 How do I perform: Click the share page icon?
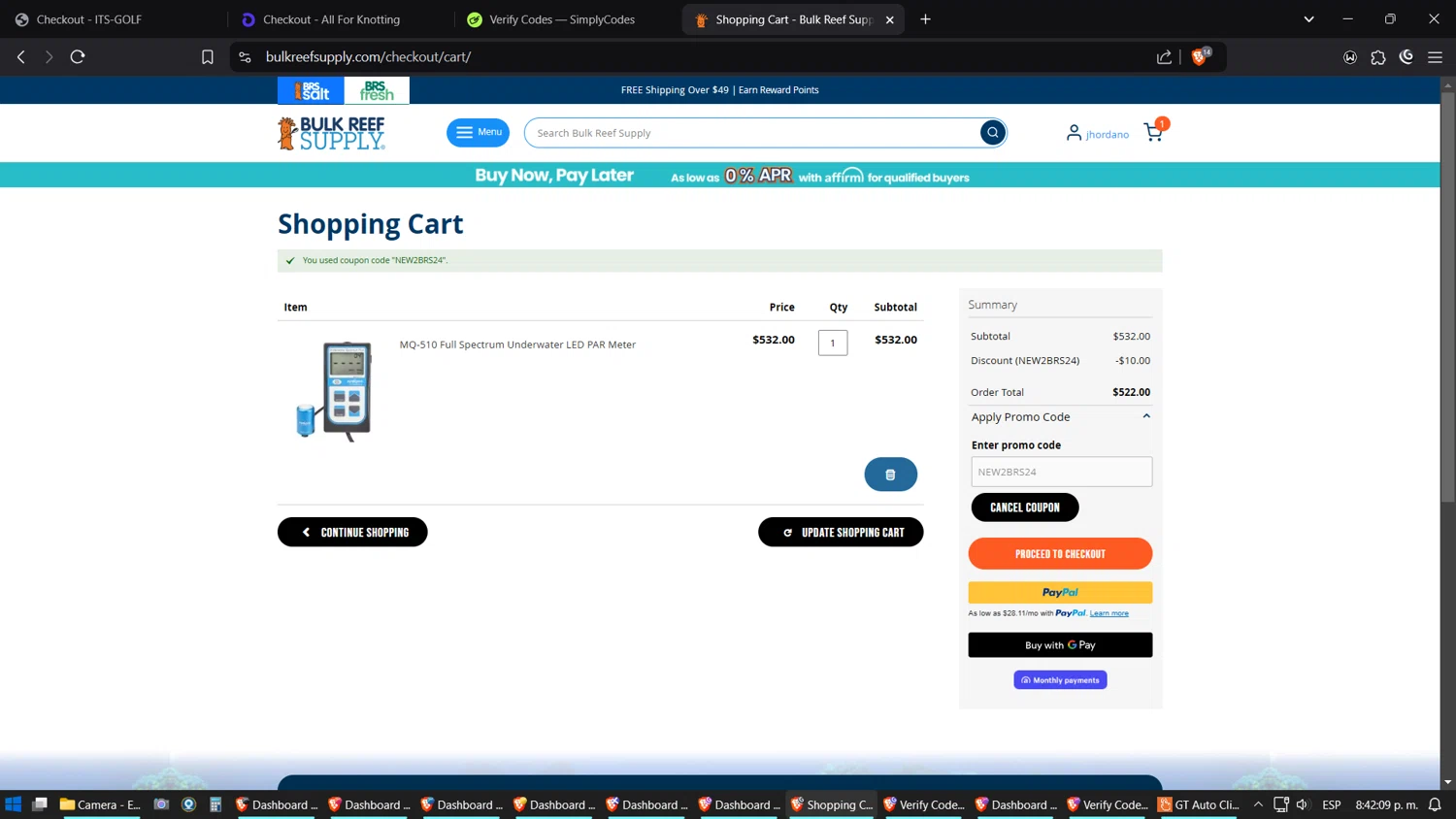pyautogui.click(x=1164, y=57)
